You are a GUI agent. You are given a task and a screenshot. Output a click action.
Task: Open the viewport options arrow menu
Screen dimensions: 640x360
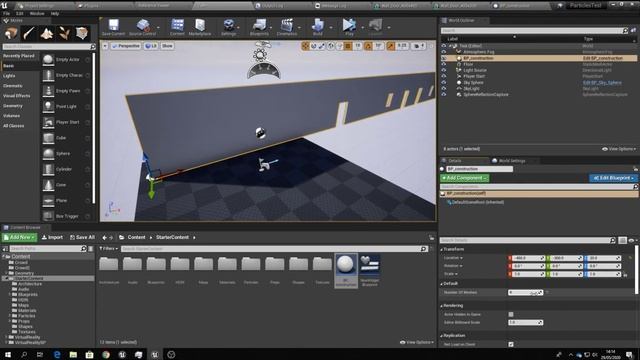[x=105, y=46]
